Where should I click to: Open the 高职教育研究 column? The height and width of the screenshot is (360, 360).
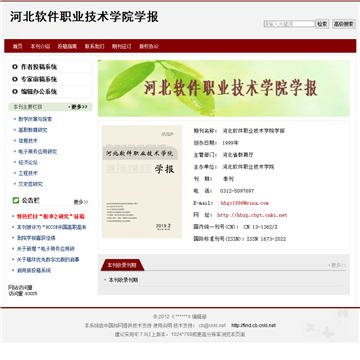coord(33,130)
